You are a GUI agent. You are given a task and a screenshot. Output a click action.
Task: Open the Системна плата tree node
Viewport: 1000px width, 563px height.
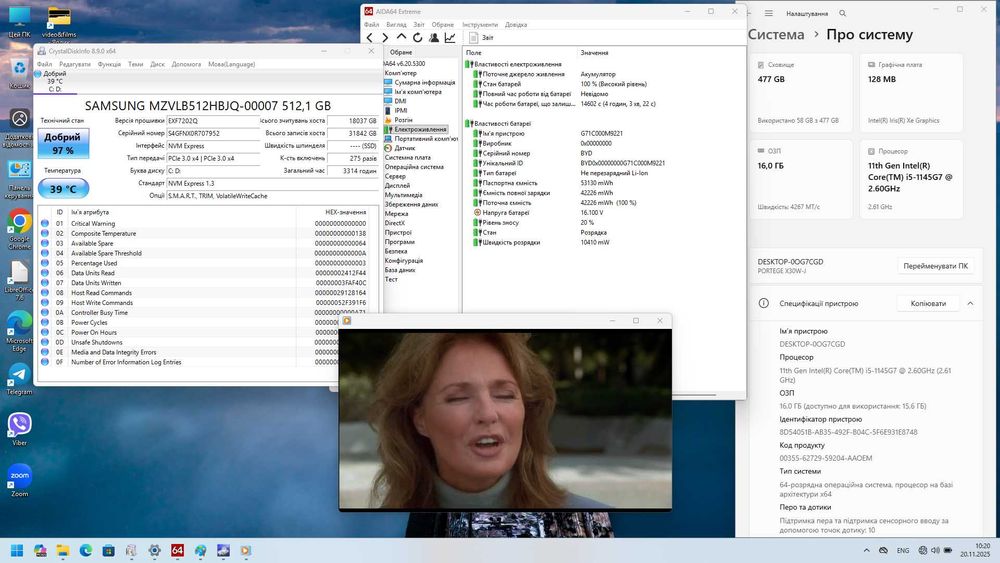[408, 157]
